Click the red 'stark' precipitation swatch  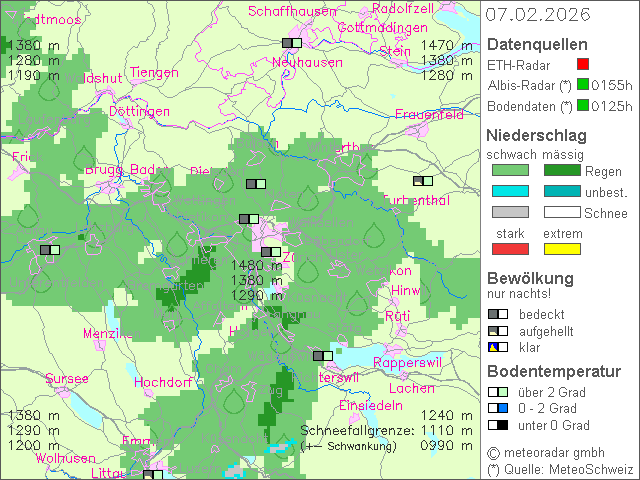click(x=509, y=248)
